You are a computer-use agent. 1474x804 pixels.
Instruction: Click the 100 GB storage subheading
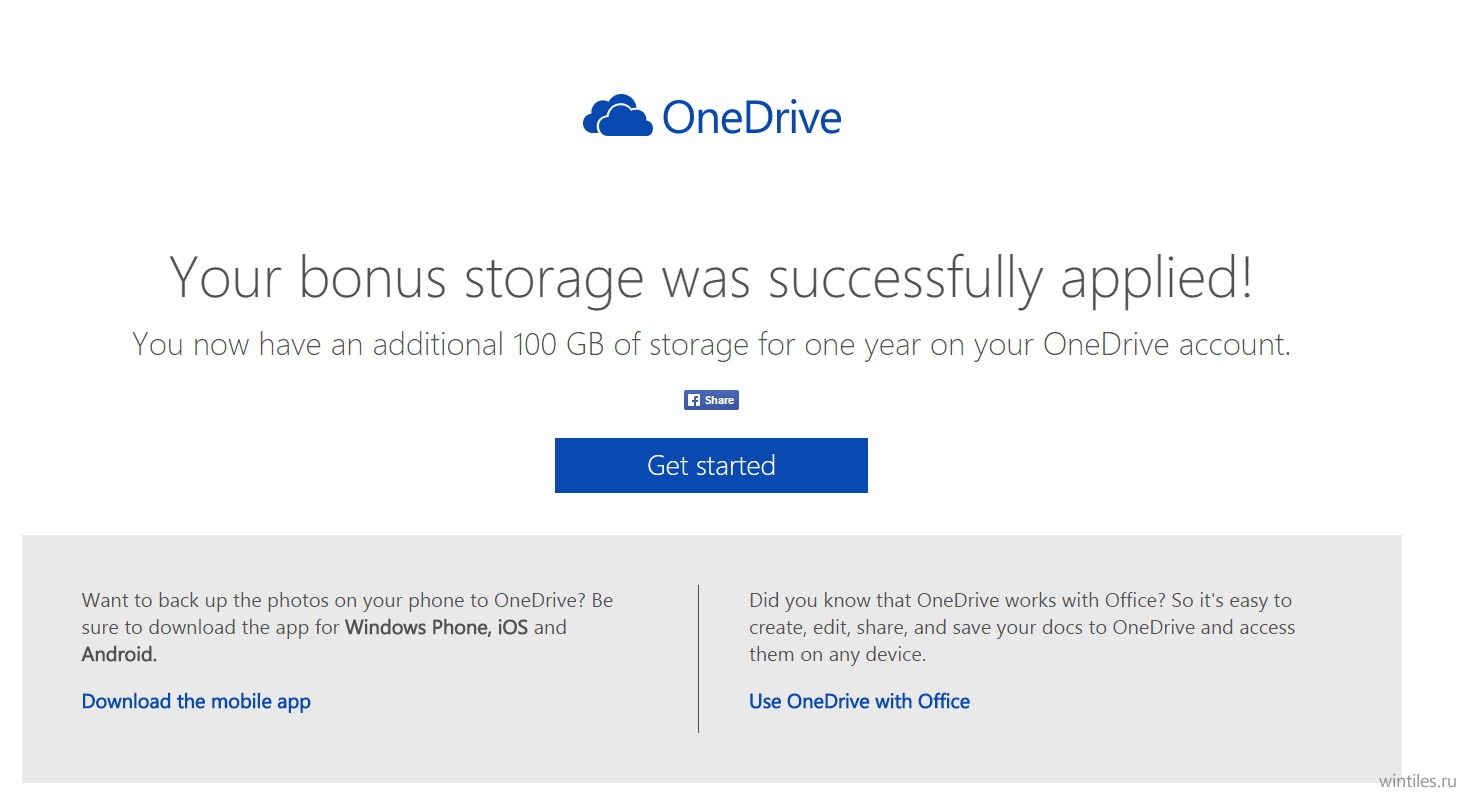point(711,345)
